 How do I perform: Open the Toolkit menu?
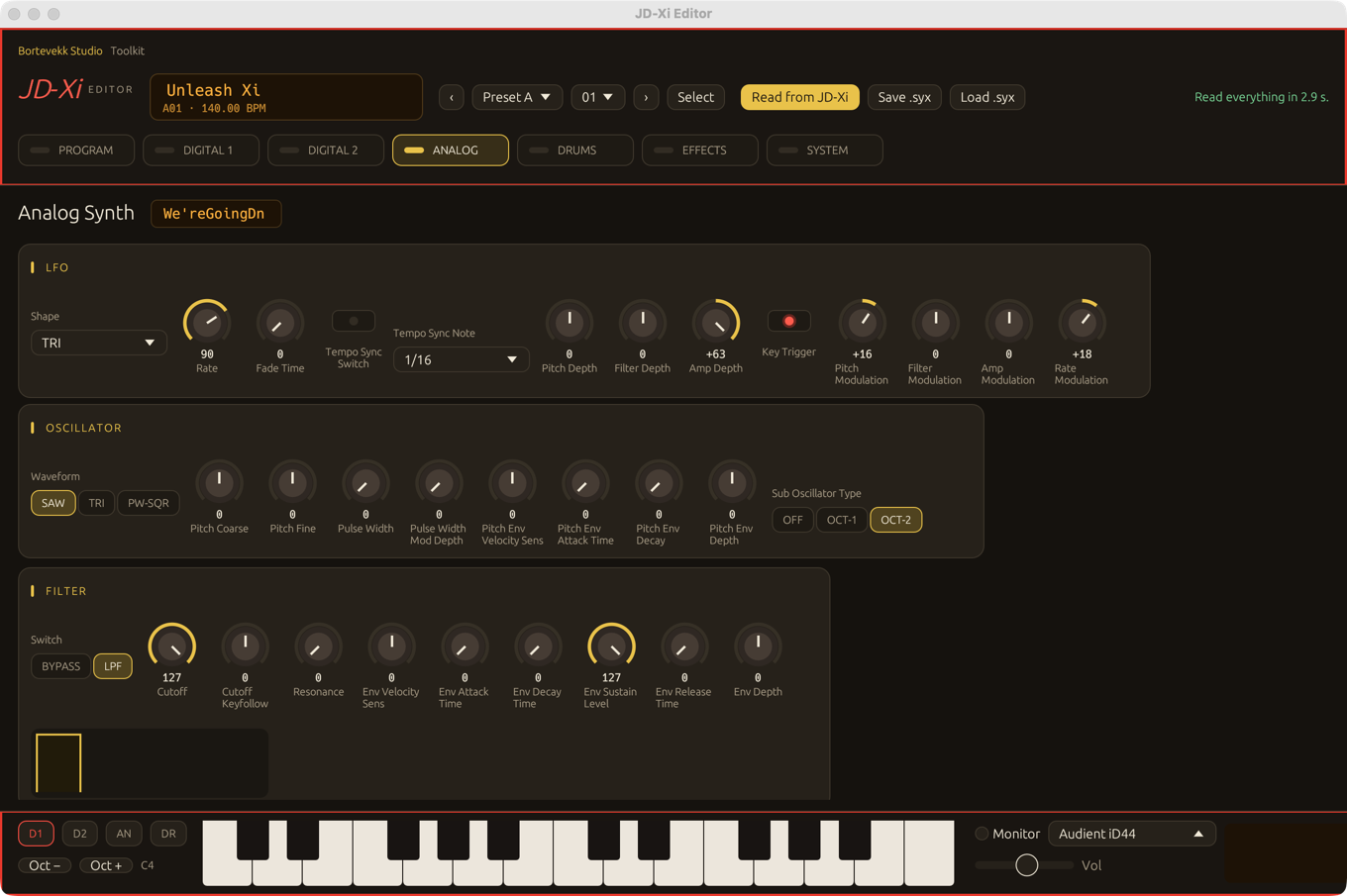click(x=128, y=50)
